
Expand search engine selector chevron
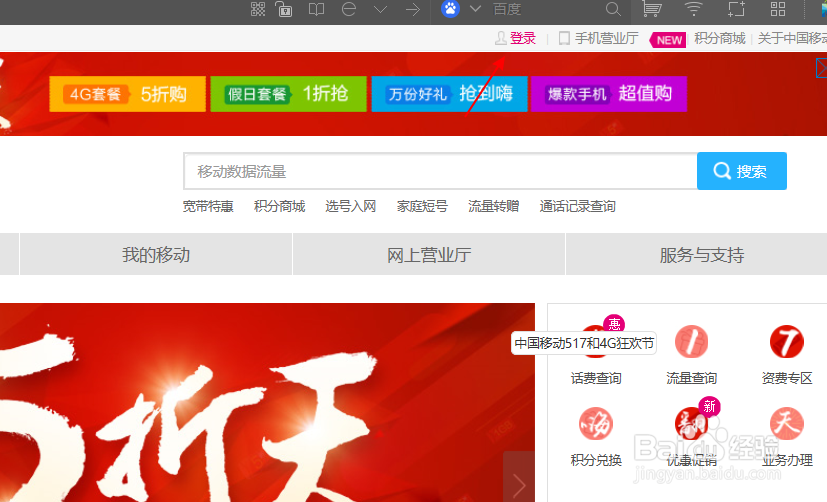point(475,9)
